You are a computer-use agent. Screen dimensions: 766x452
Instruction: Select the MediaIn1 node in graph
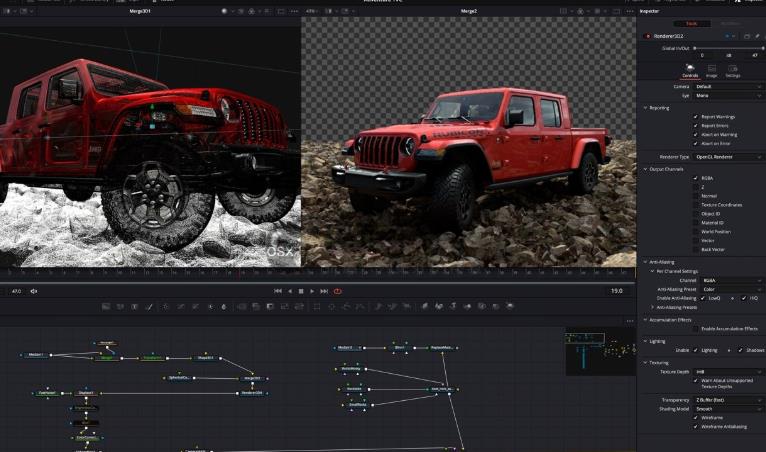(x=35, y=355)
